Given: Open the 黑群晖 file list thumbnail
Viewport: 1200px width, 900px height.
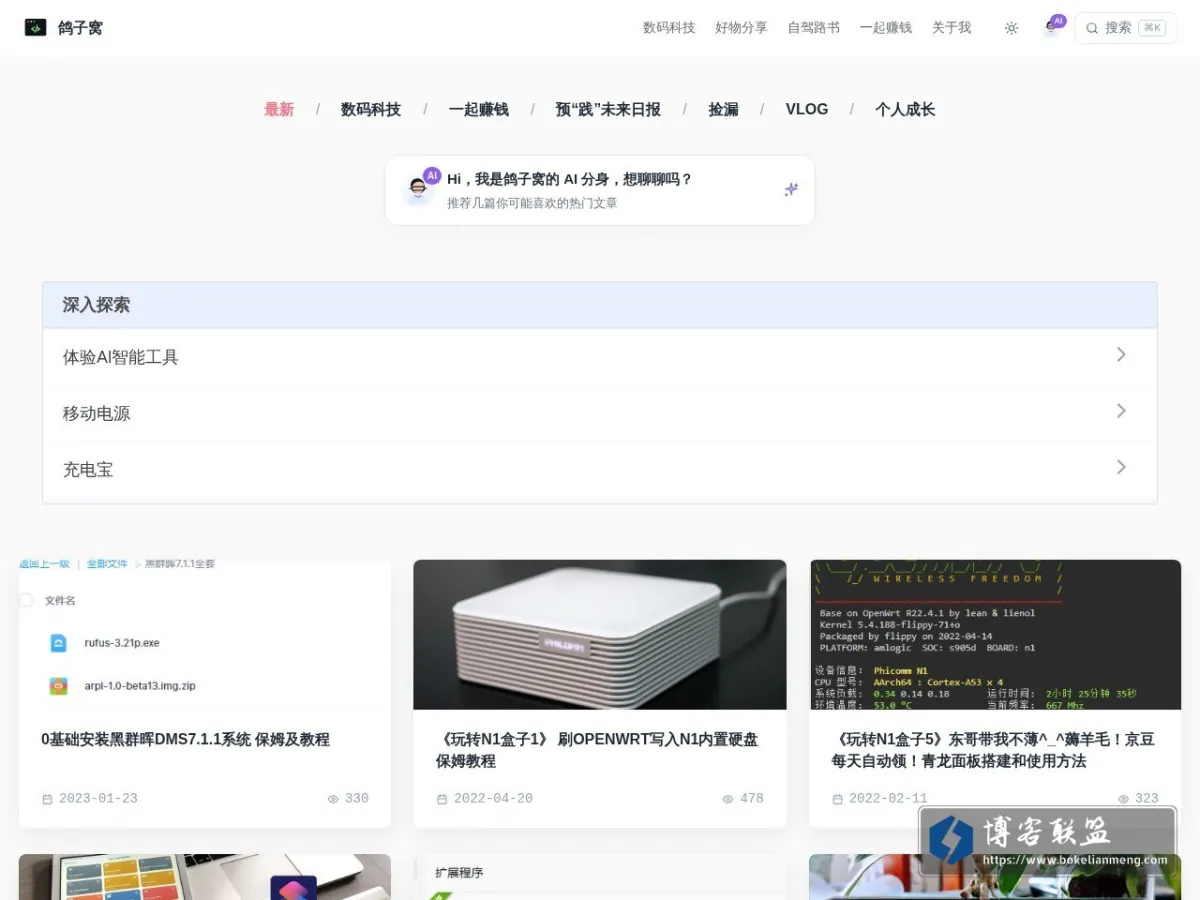Looking at the screenshot, I should click(205, 634).
